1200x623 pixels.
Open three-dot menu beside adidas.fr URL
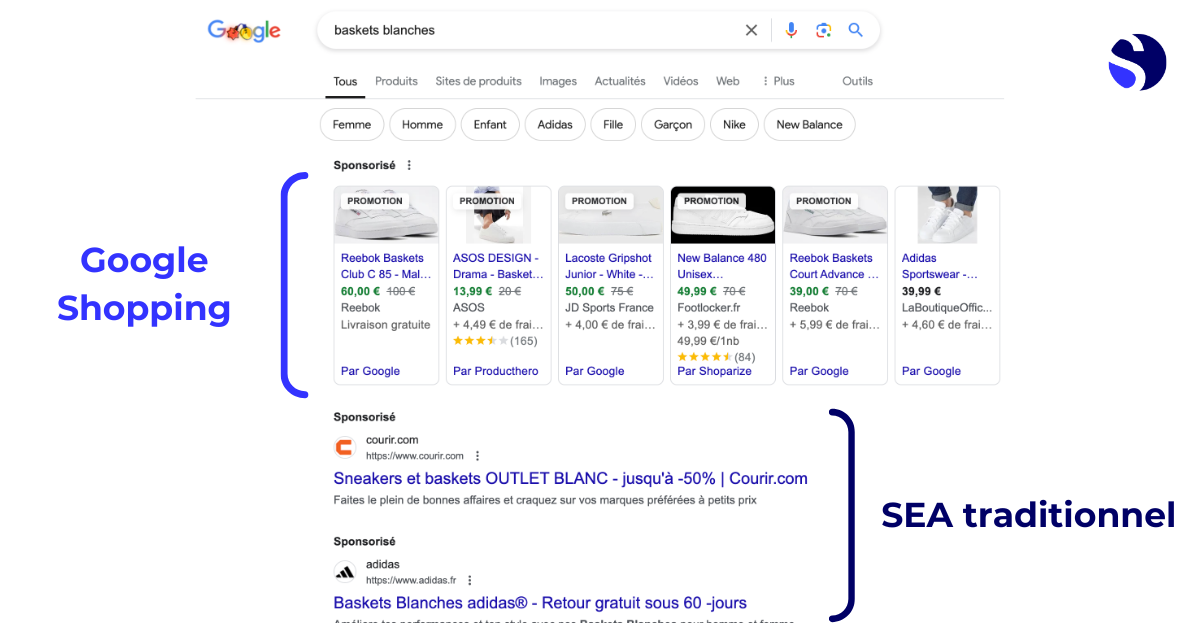pyautogui.click(x=469, y=580)
